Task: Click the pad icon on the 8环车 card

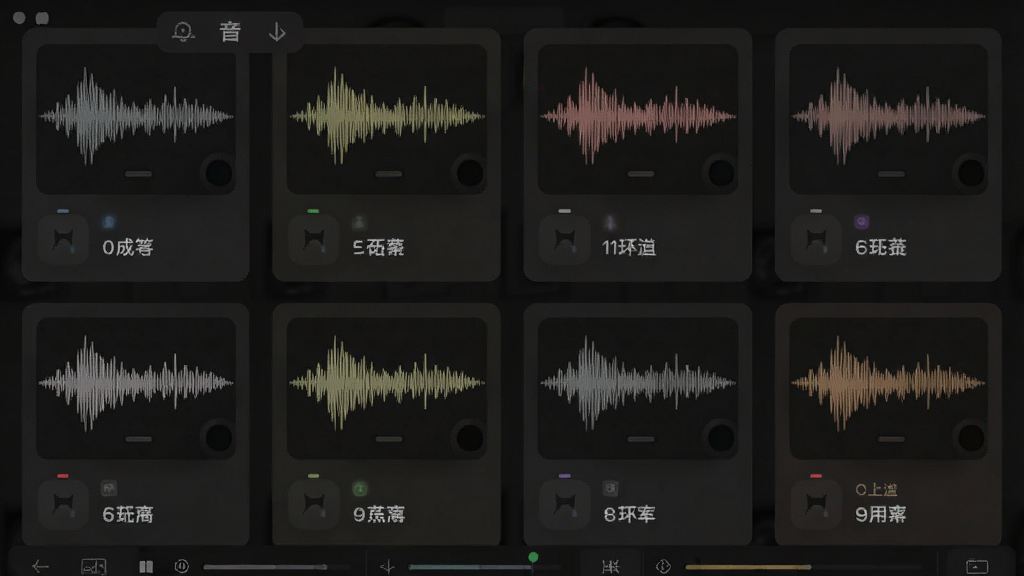Action: point(564,504)
